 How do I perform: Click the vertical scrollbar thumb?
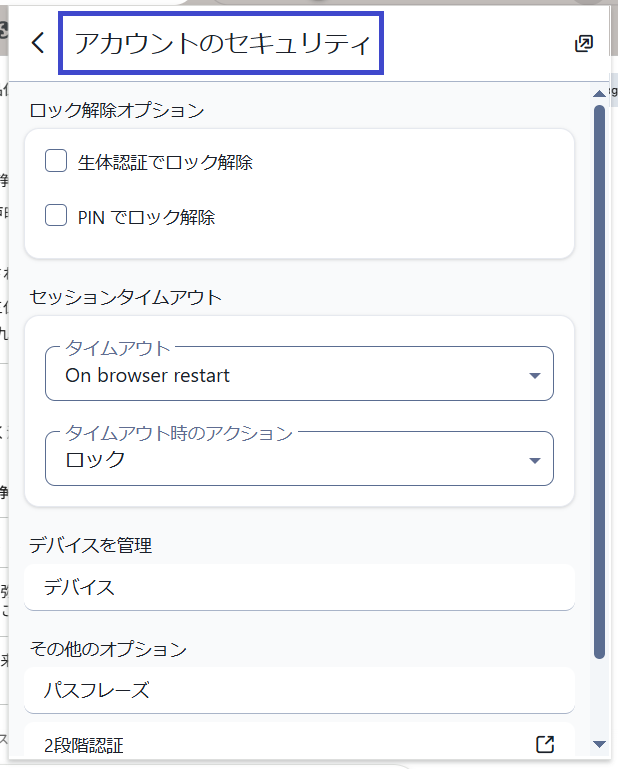(599, 380)
